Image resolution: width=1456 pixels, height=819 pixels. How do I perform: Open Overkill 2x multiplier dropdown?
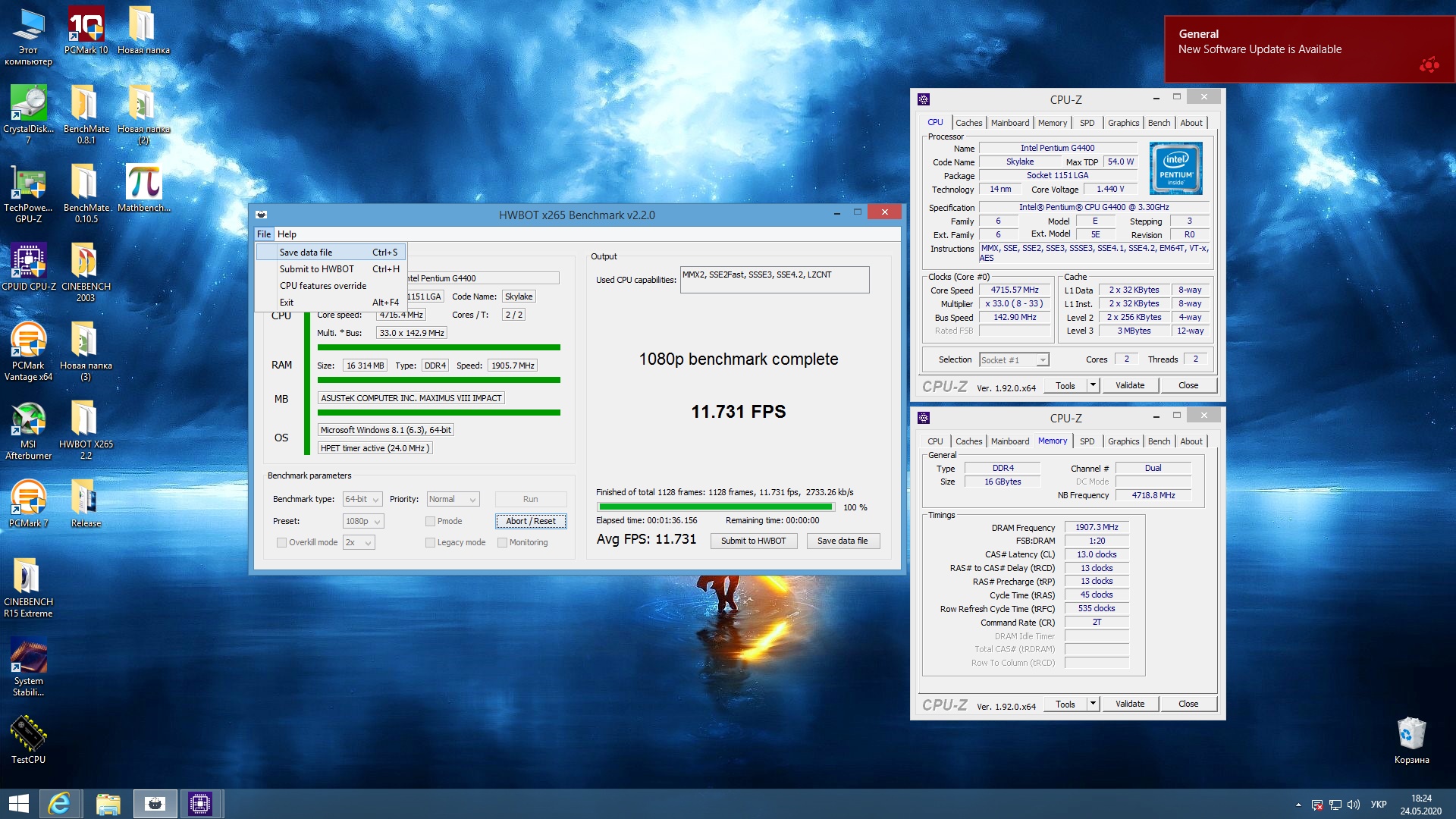[x=359, y=542]
